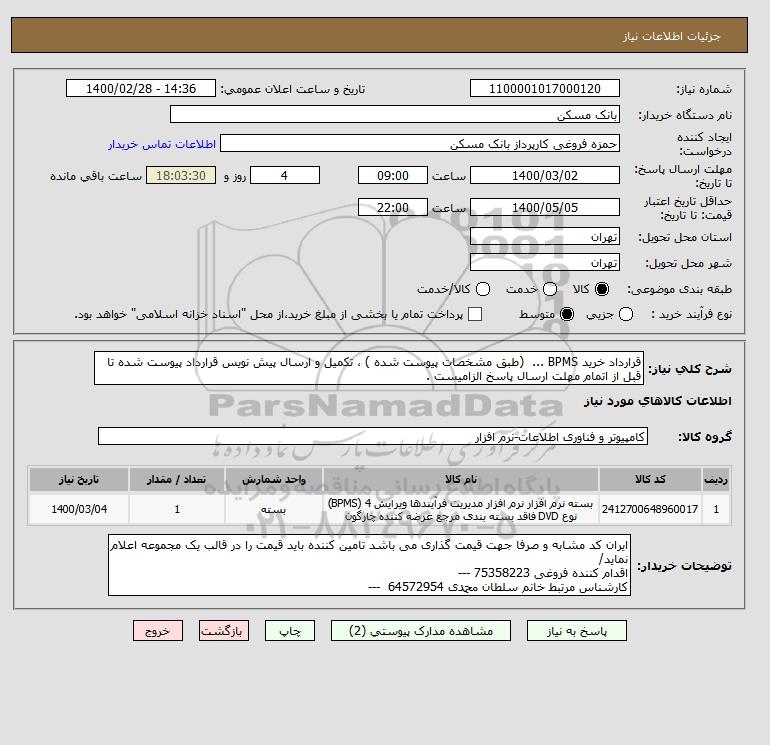Click the بازگشت back button
The height and width of the screenshot is (745, 770).
pyautogui.click(x=224, y=631)
